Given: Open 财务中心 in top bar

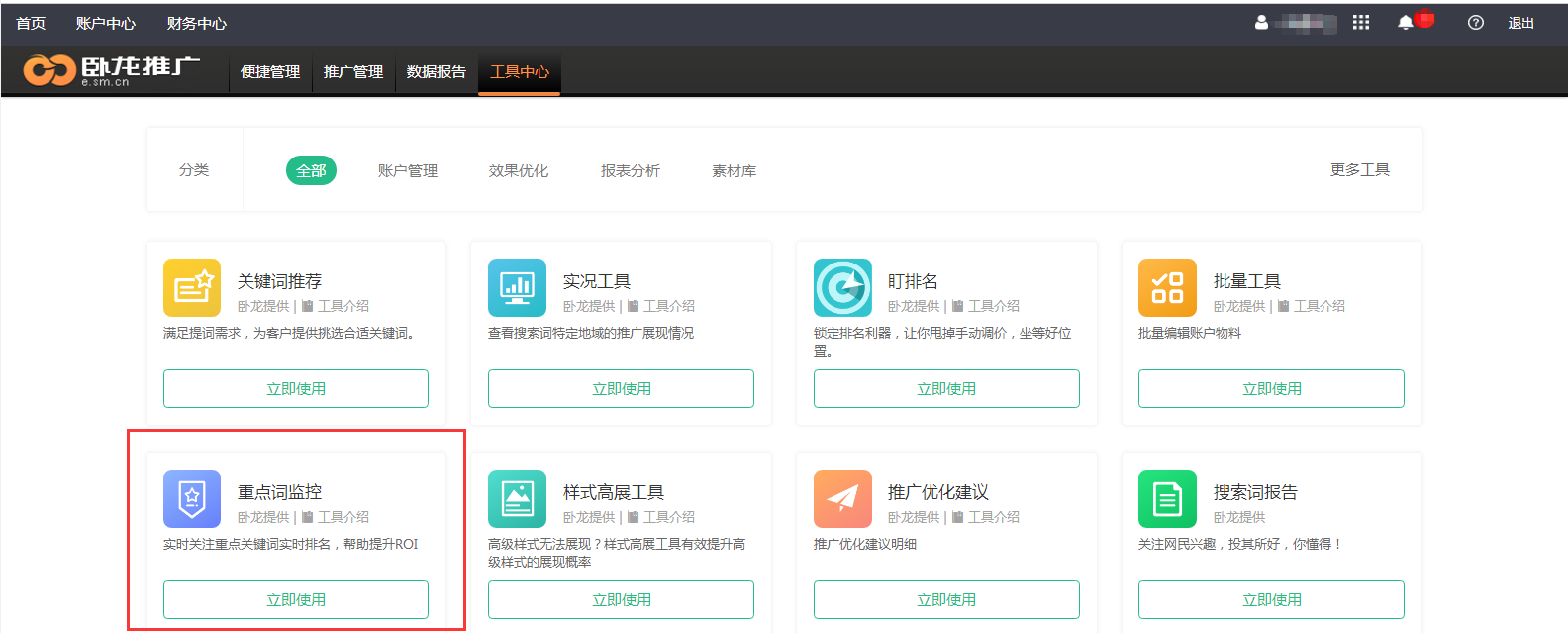Looking at the screenshot, I should [197, 23].
